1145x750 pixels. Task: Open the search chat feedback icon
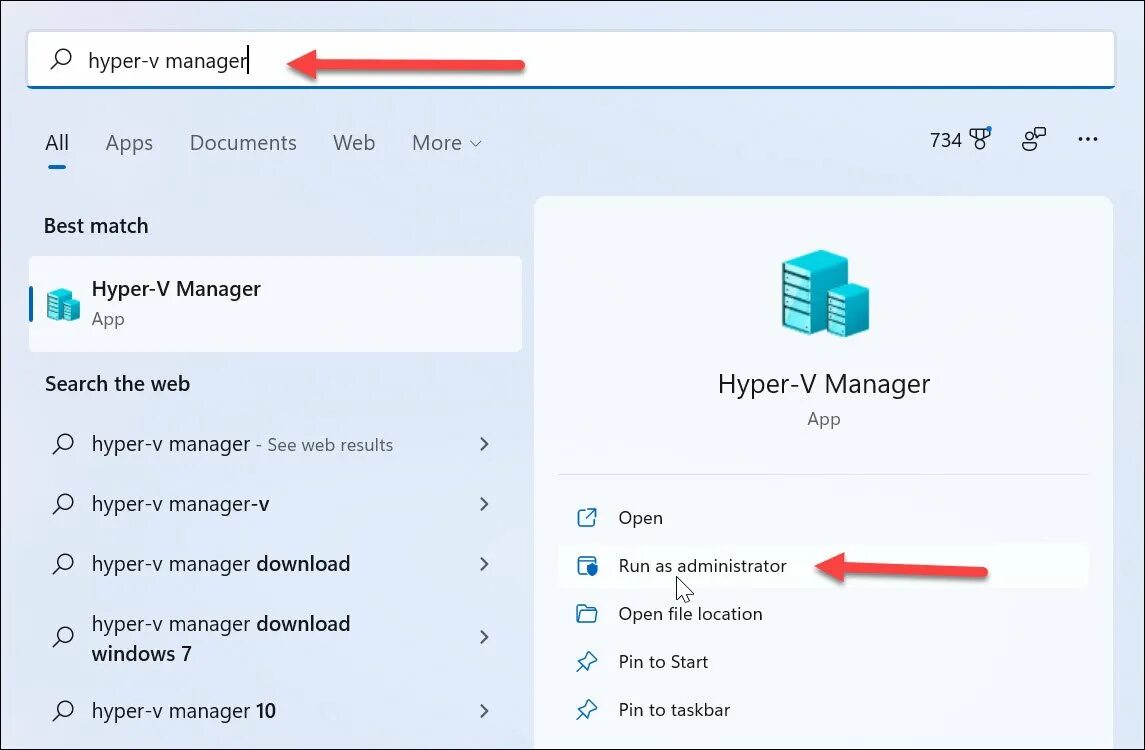(1033, 139)
